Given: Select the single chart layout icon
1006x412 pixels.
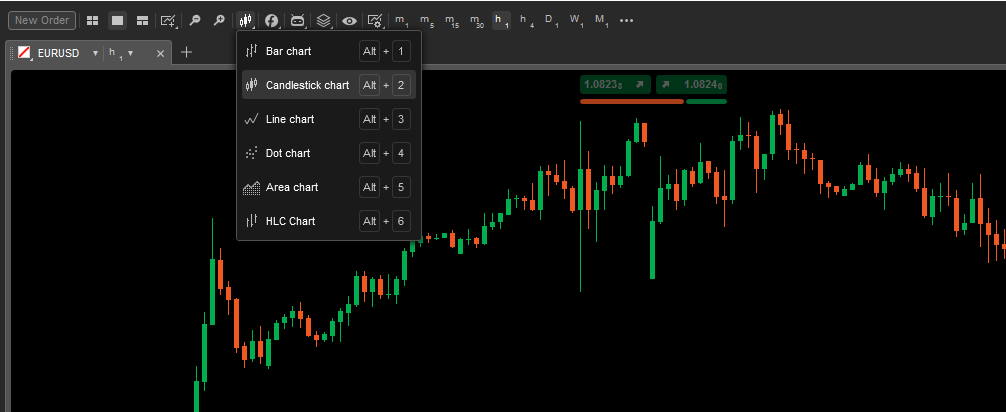Looking at the screenshot, I should [x=117, y=20].
